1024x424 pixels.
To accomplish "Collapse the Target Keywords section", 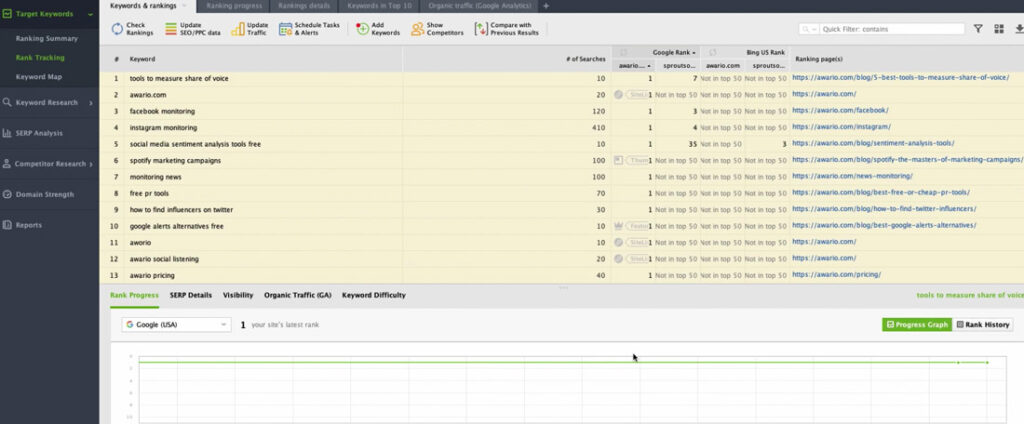I will tap(90, 14).
